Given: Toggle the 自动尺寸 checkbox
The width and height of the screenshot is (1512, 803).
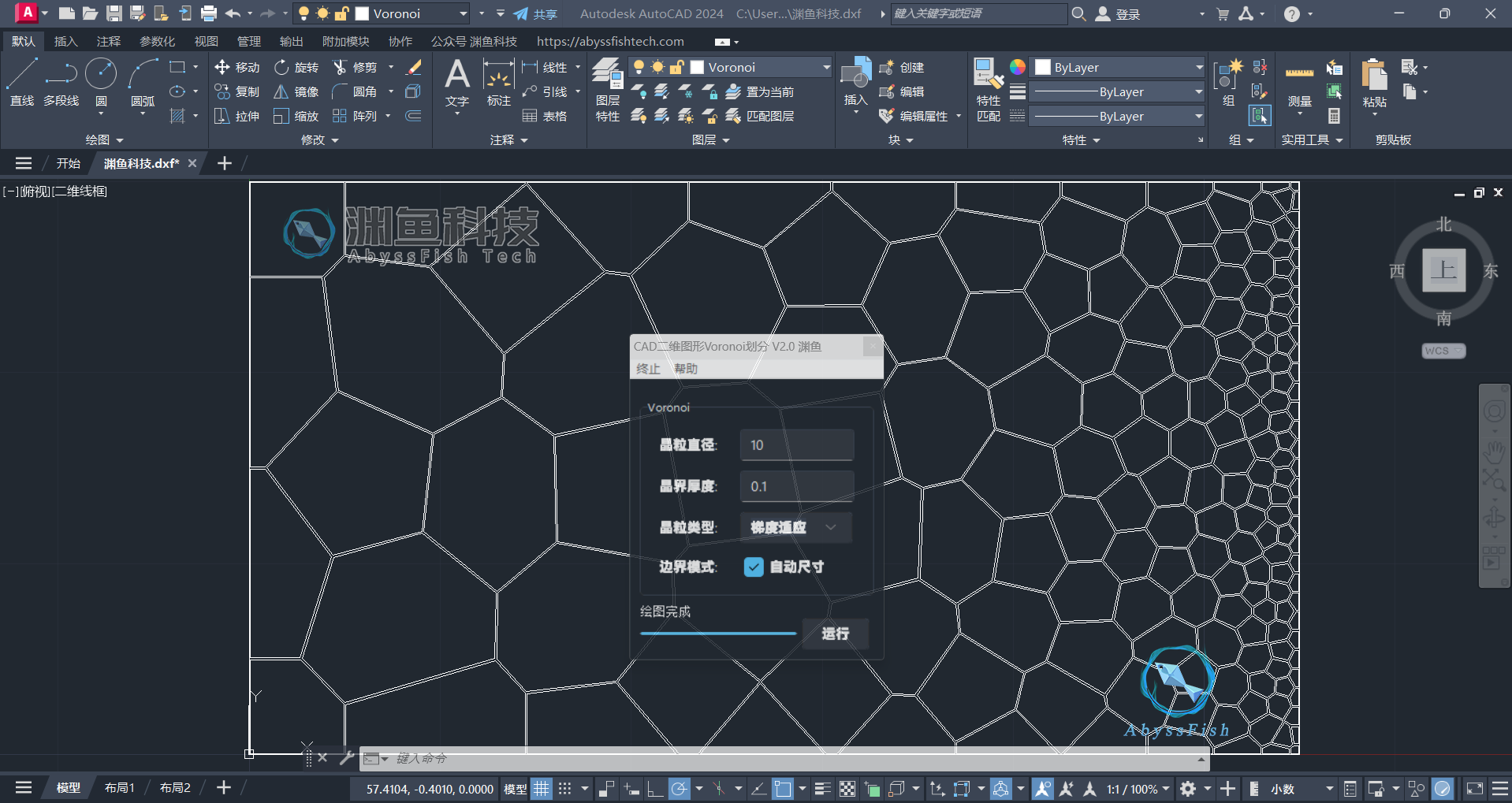Looking at the screenshot, I should pyautogui.click(x=754, y=567).
